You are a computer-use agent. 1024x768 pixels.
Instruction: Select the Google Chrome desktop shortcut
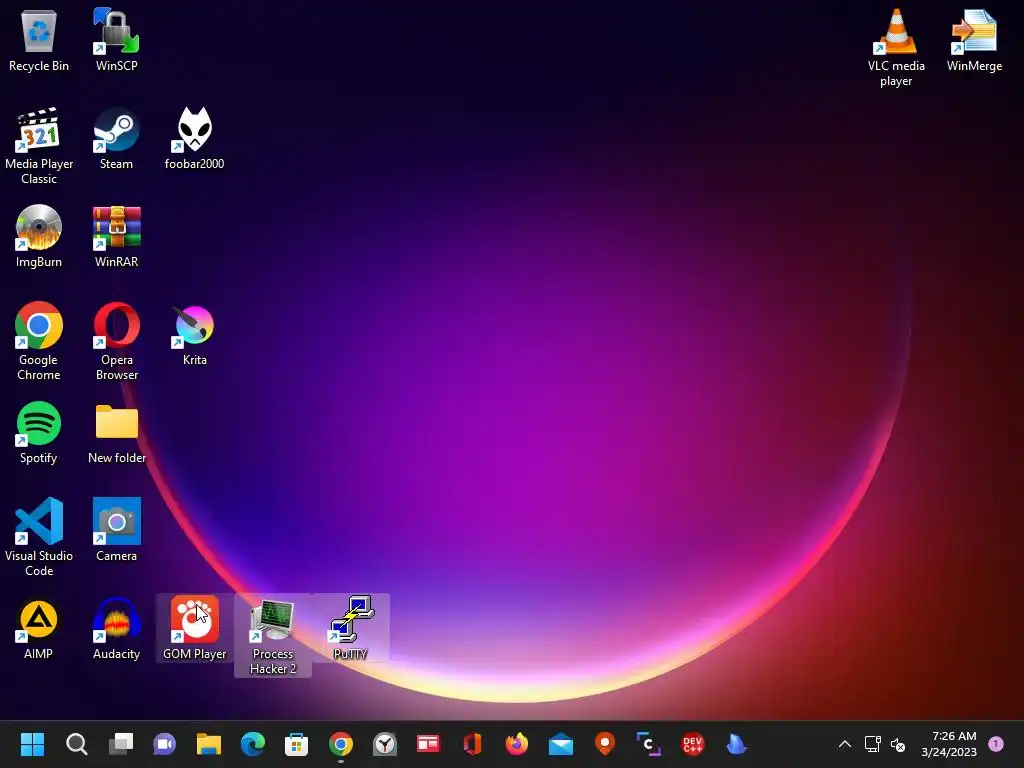click(39, 342)
